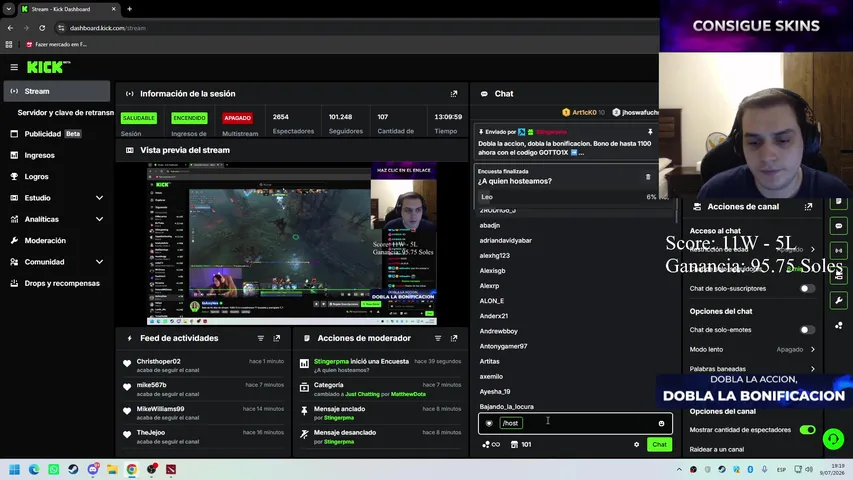
Task: Click the Kick logo
Action: coord(48,67)
